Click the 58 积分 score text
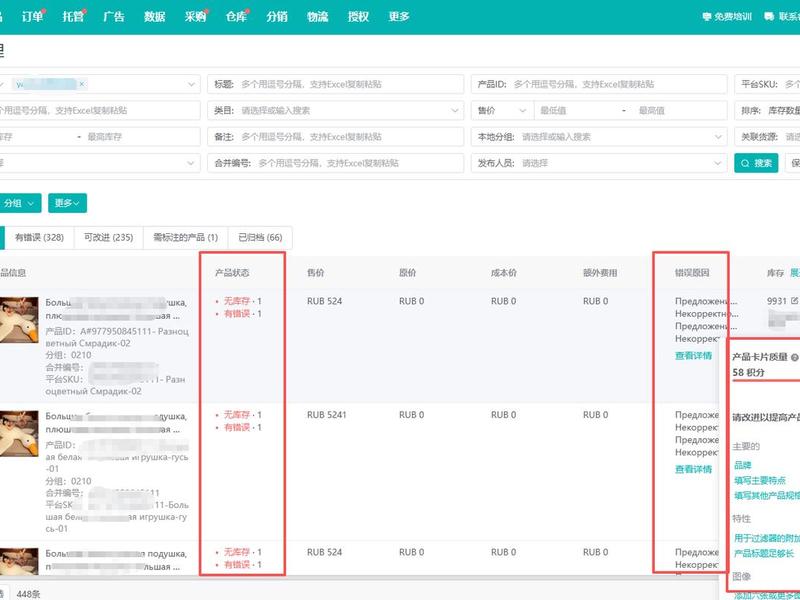 748,372
